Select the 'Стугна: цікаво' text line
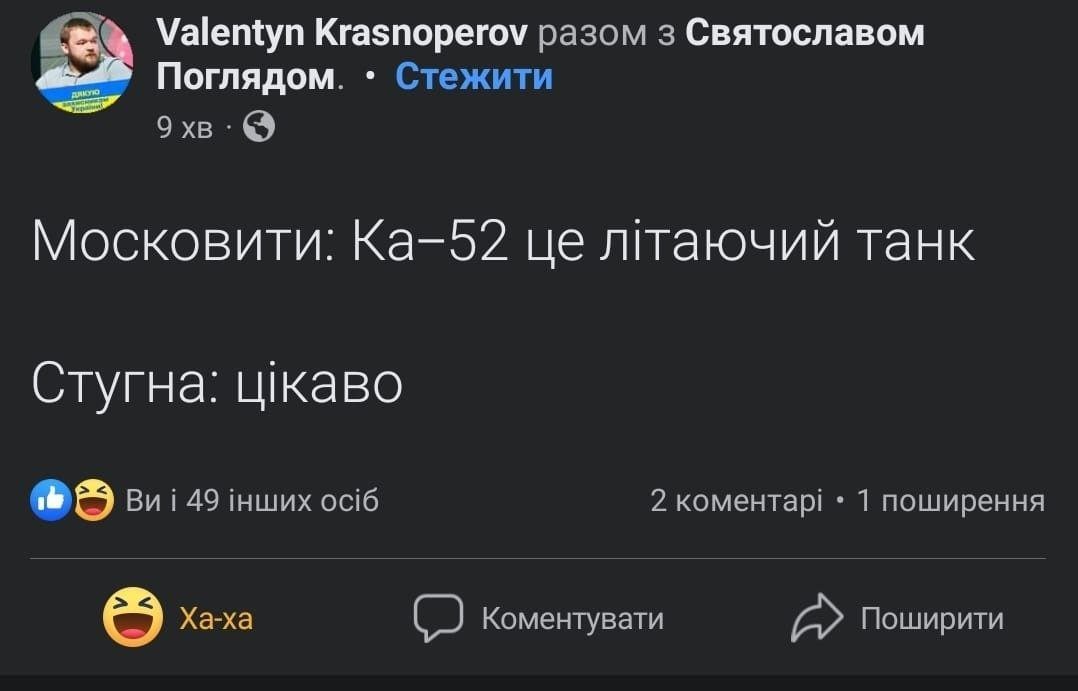1078x691 pixels. (217, 384)
